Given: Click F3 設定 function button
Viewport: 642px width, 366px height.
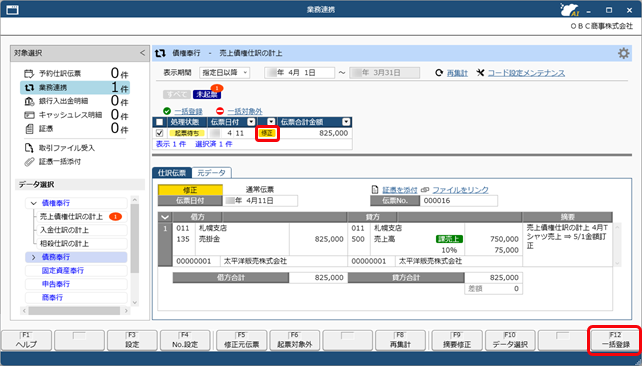Looking at the screenshot, I should [x=132, y=341].
